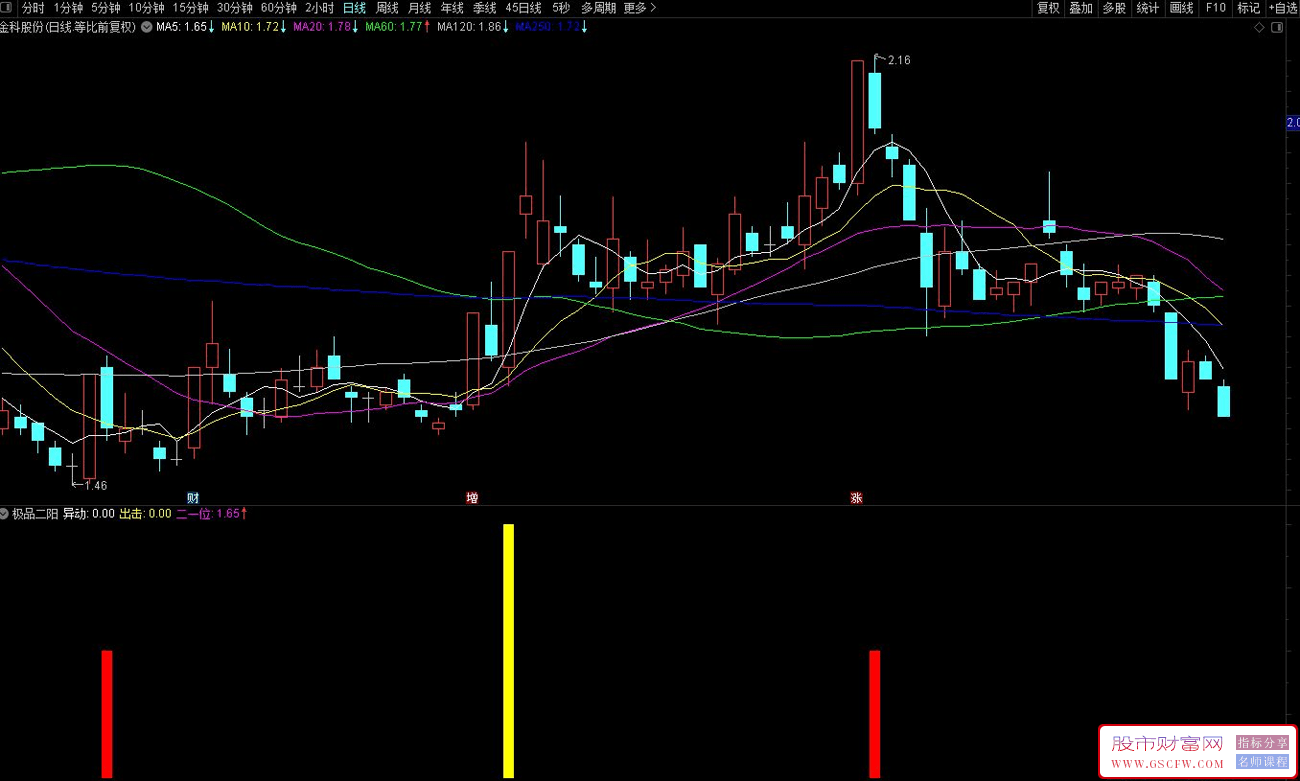Click the 财 event marker on timeline
This screenshot has height=781, width=1300.
click(x=193, y=497)
